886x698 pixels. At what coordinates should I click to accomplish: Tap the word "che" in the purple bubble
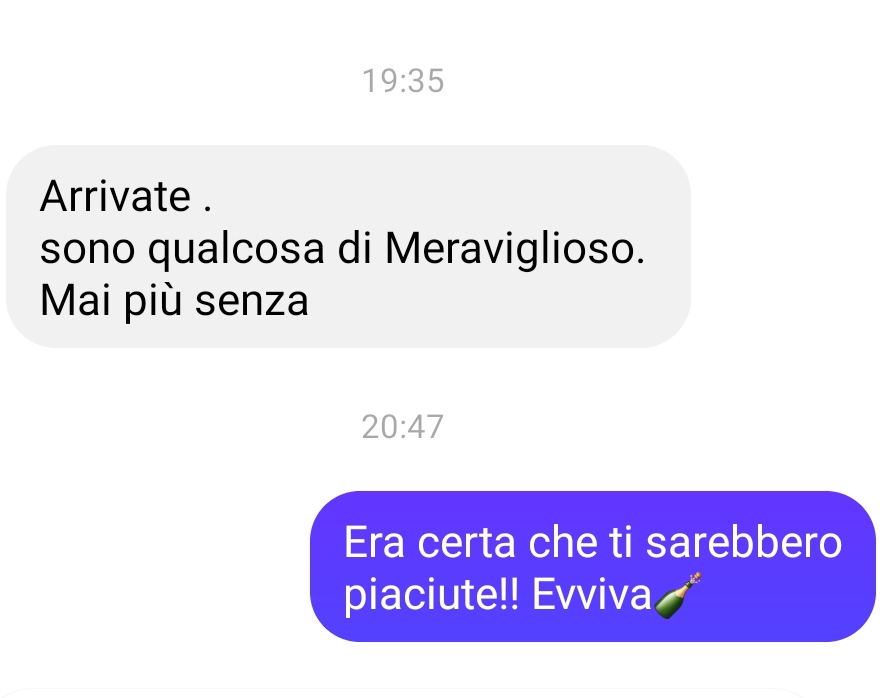pos(563,543)
